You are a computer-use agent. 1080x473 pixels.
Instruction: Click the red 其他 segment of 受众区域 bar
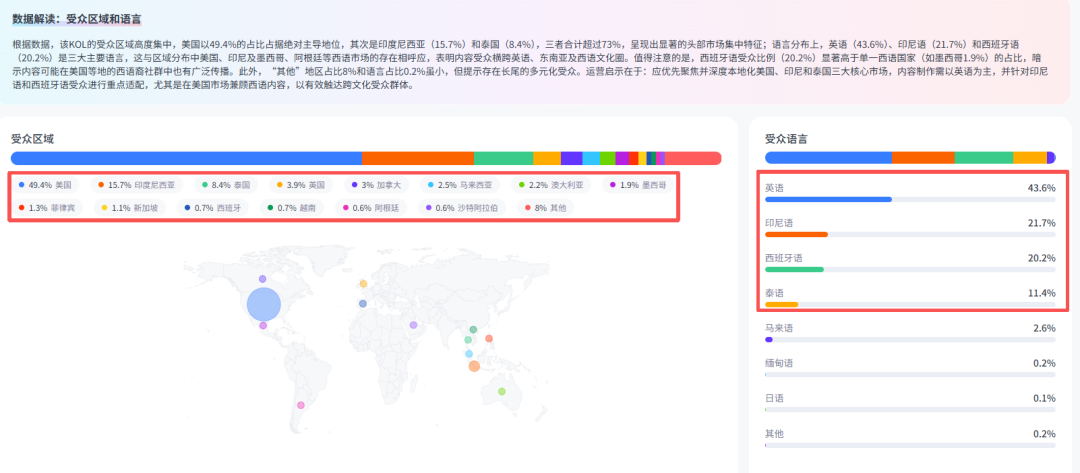tap(693, 158)
